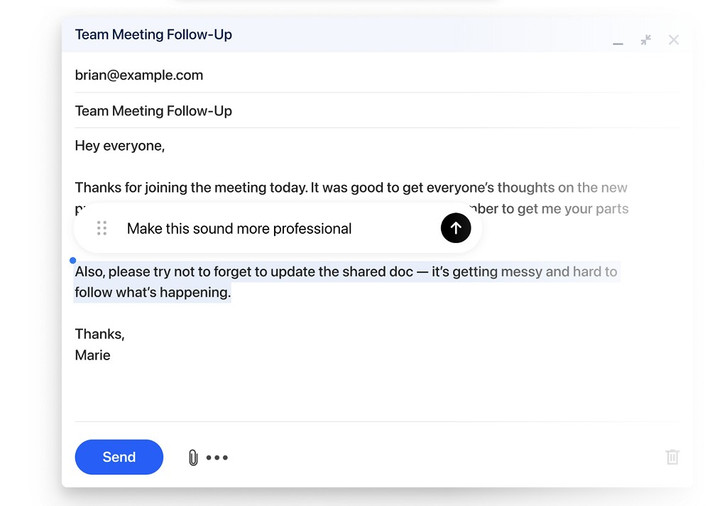Open more options with the three-dot icon
The height and width of the screenshot is (506, 710).
pos(217,458)
